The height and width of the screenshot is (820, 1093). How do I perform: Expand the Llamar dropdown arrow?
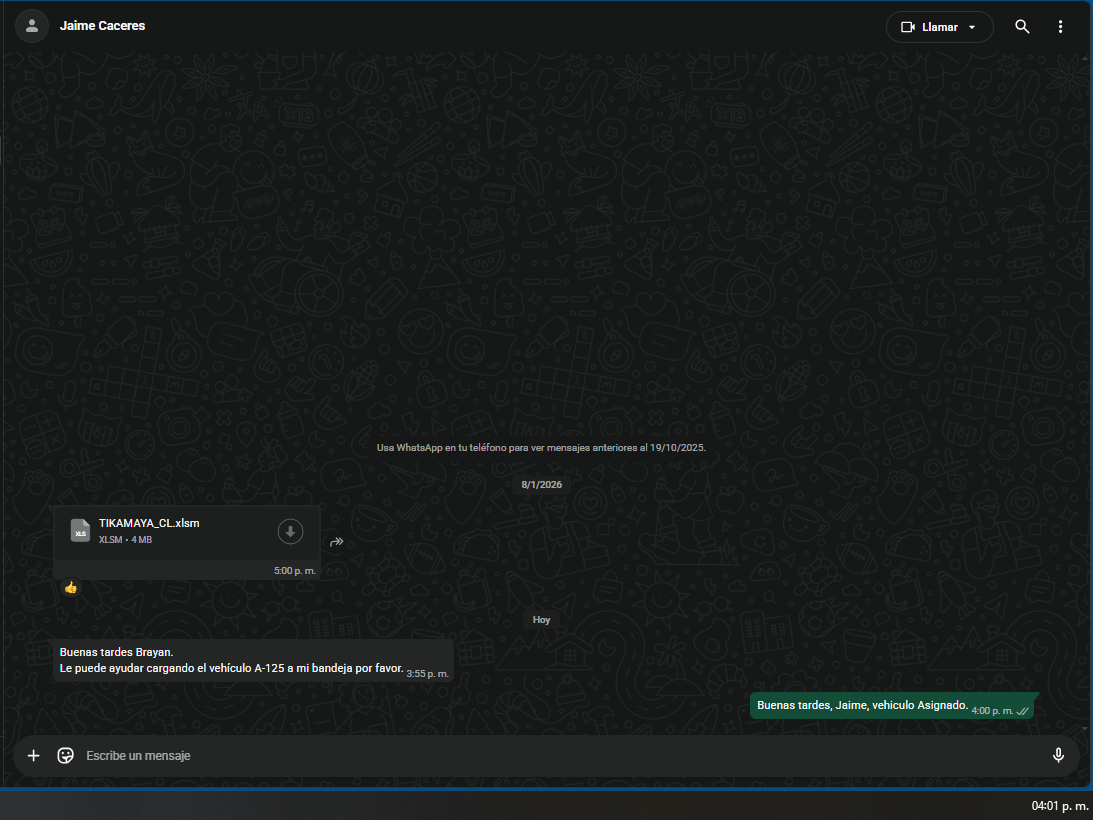point(972,27)
